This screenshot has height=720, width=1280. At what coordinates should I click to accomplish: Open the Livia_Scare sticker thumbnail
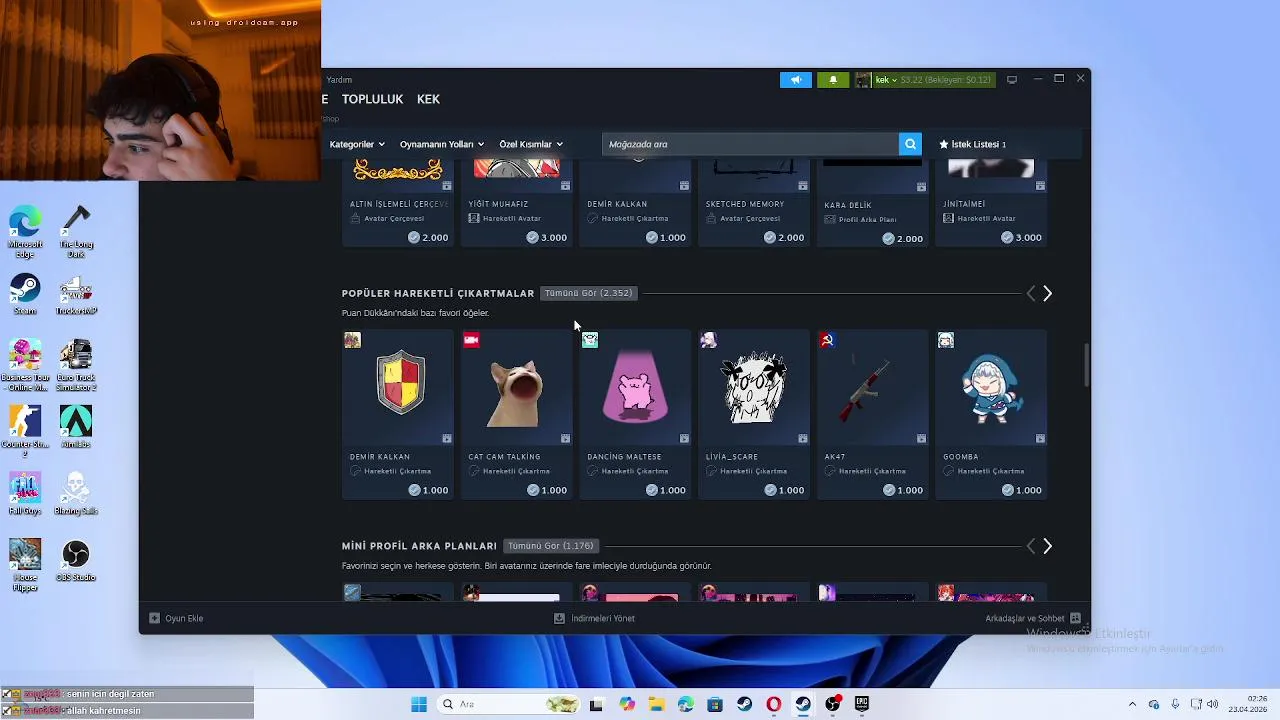[x=754, y=388]
